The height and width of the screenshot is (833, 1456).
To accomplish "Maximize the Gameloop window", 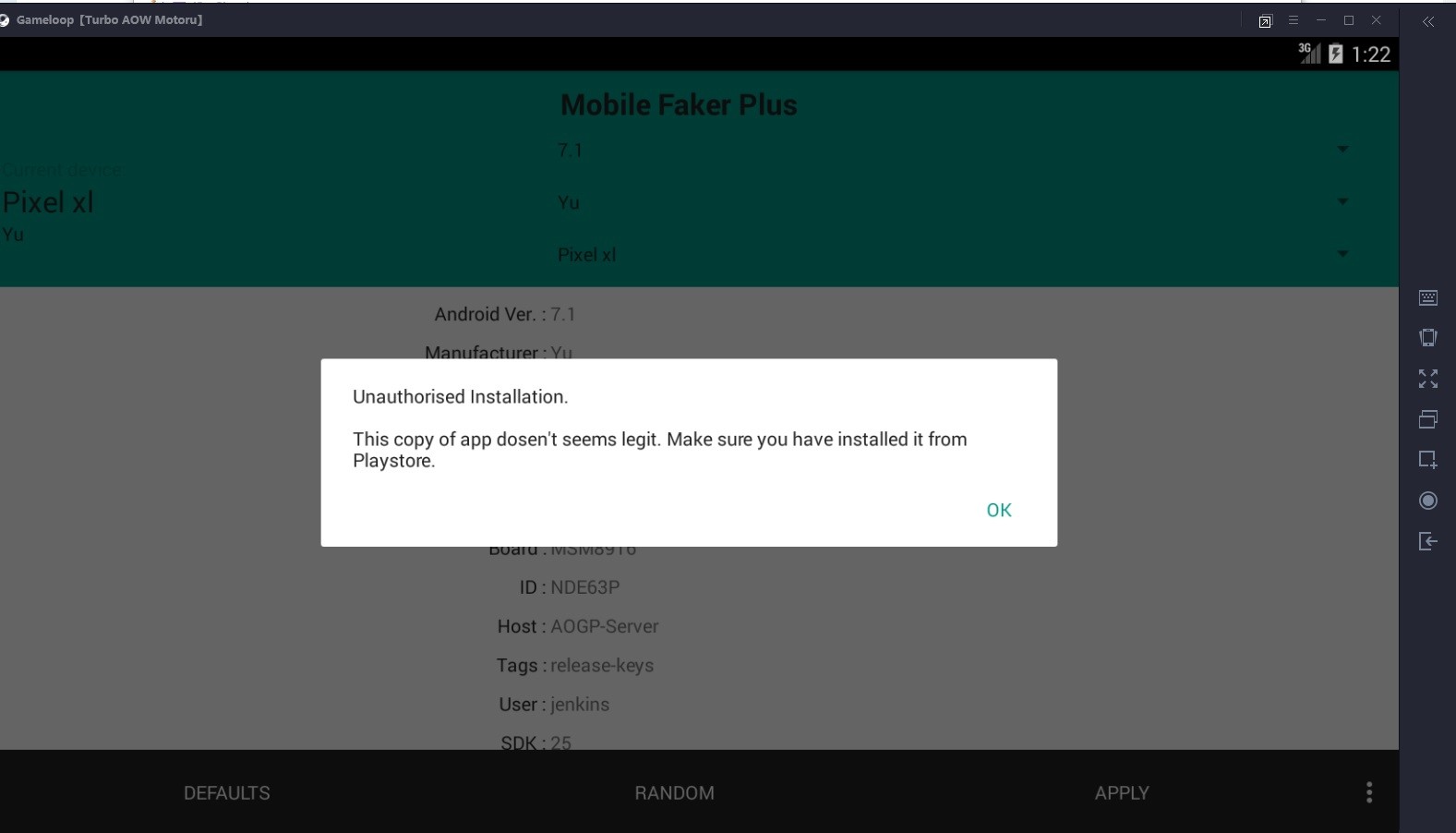I will point(1349,20).
